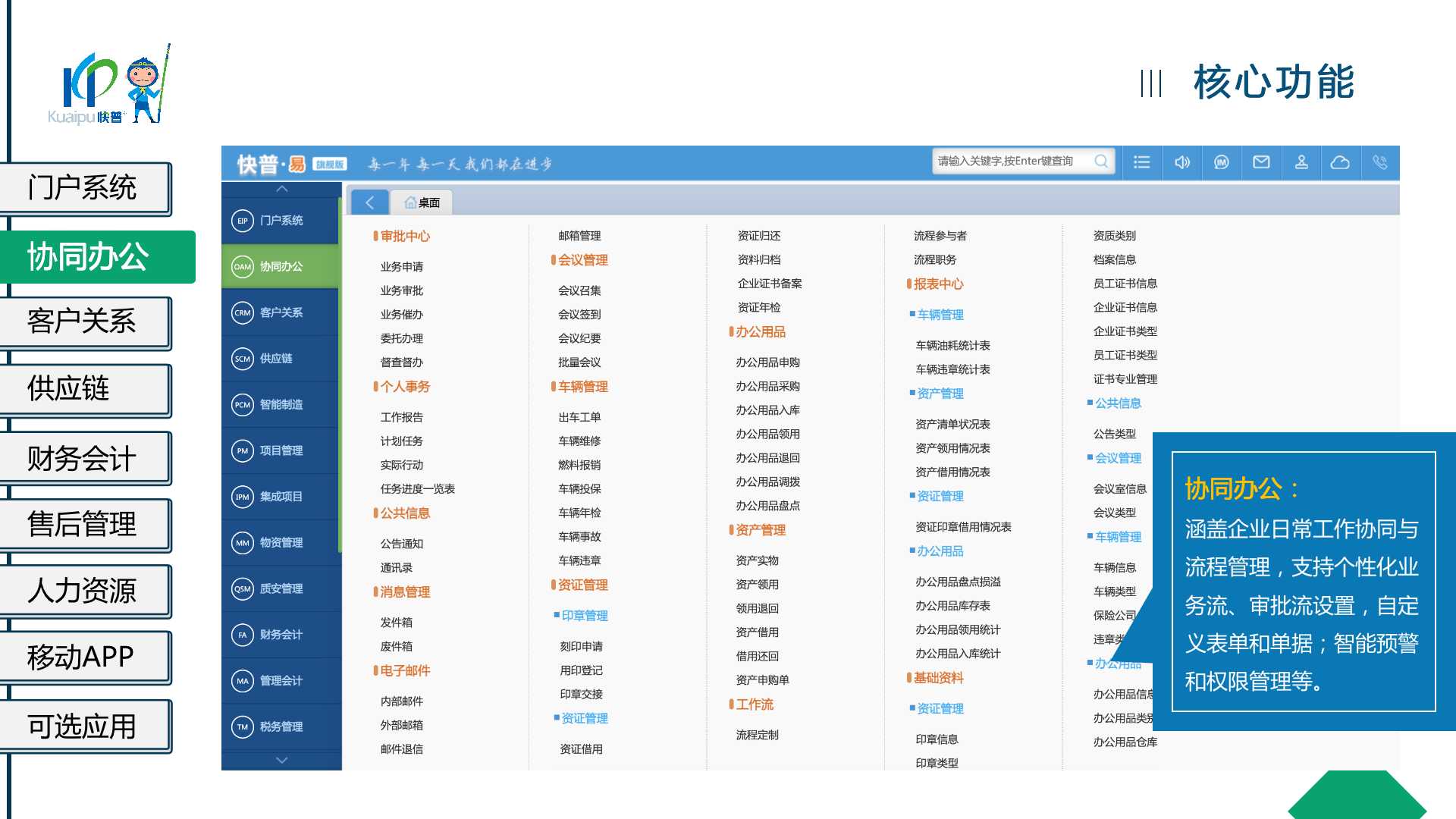Click the back arrow beside 桌面 tab
This screenshot has width=1456, height=819.
(370, 202)
